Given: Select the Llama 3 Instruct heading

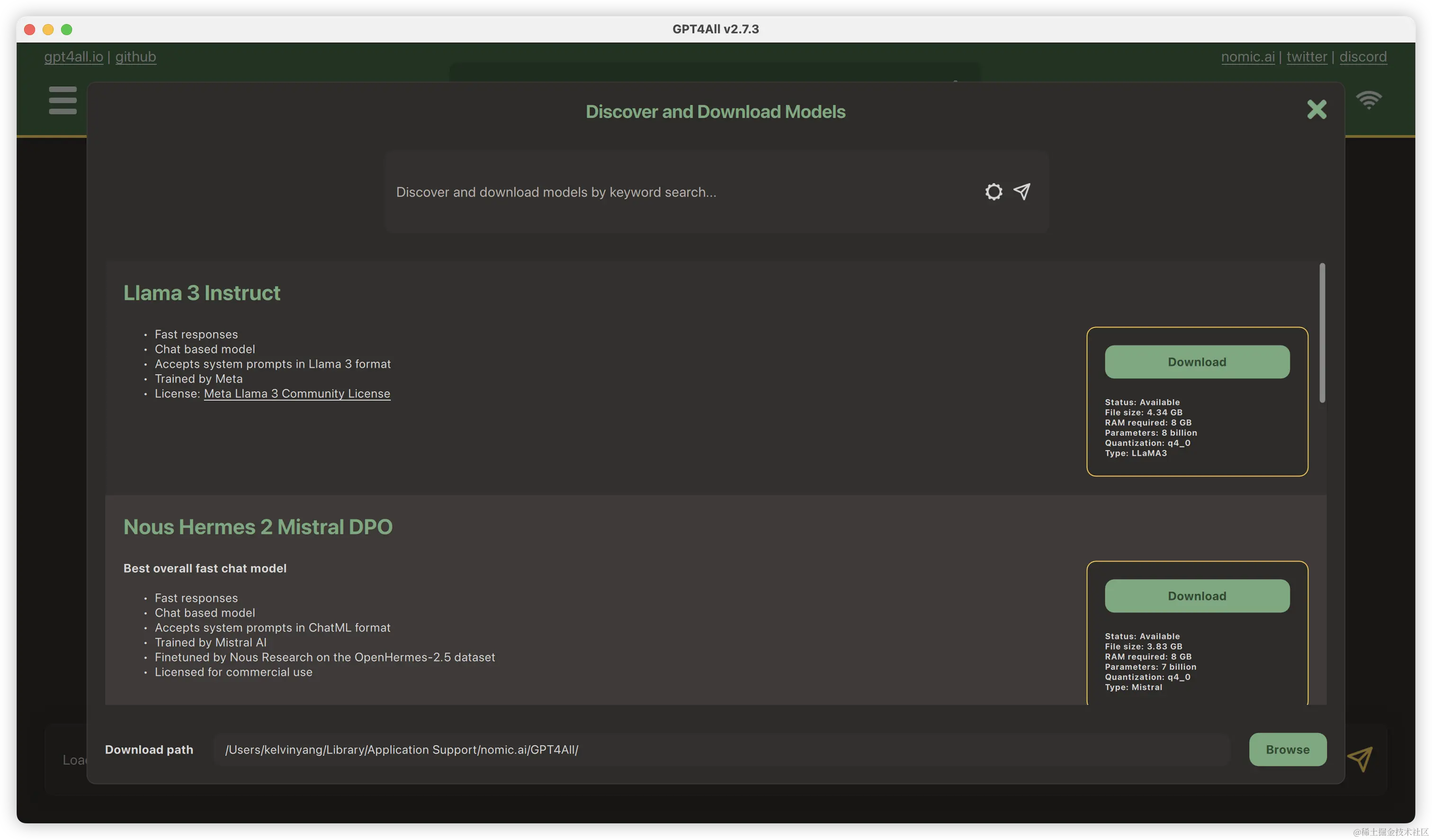Looking at the screenshot, I should 202,293.
